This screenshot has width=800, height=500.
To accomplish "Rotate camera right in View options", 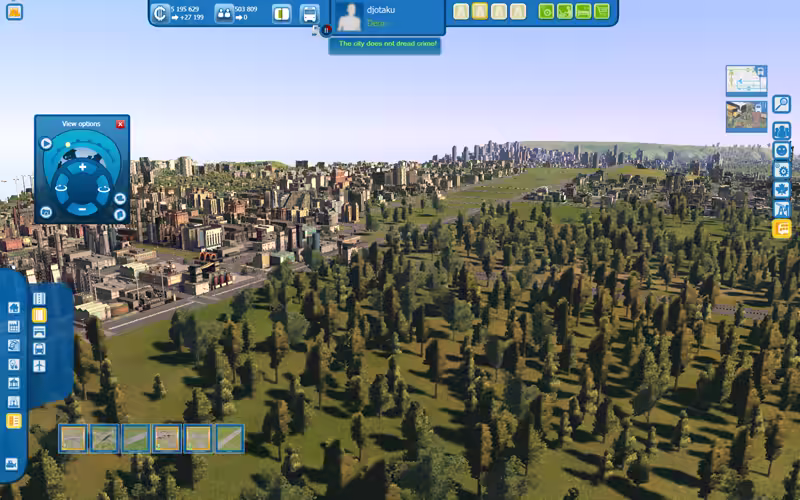I will coord(104,188).
